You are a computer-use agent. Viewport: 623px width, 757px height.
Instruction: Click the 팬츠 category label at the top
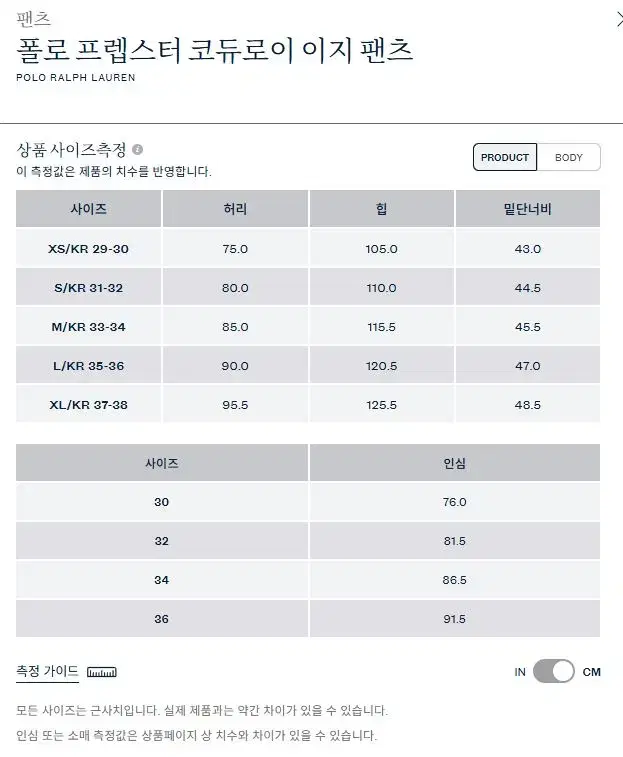click(33, 19)
